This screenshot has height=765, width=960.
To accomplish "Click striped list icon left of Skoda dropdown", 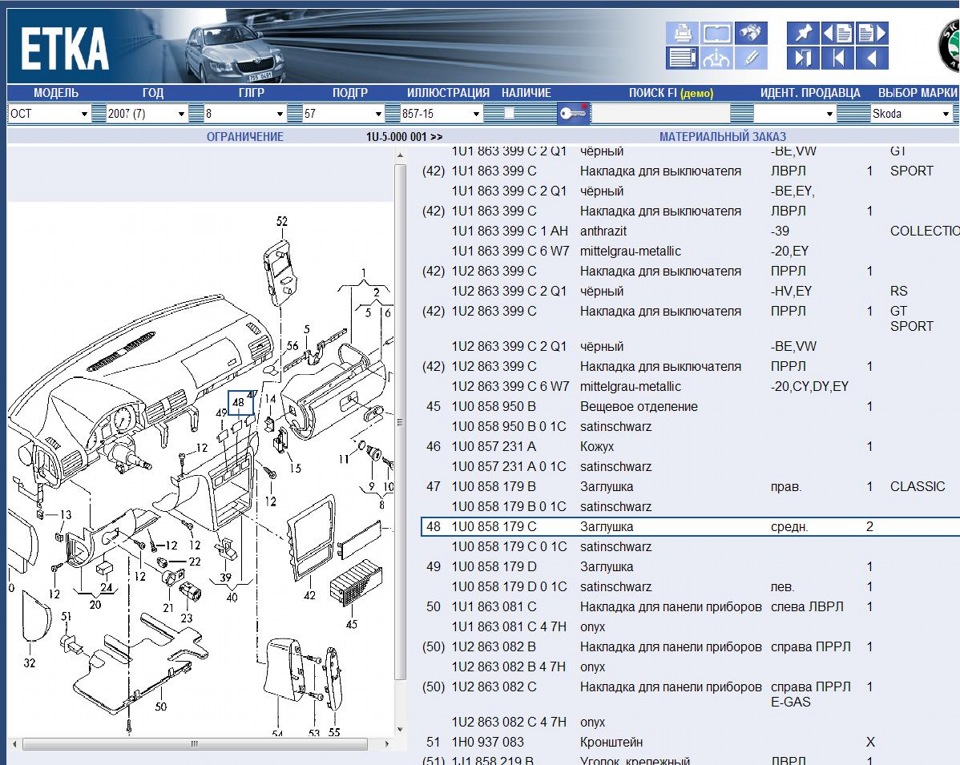I will click(853, 113).
